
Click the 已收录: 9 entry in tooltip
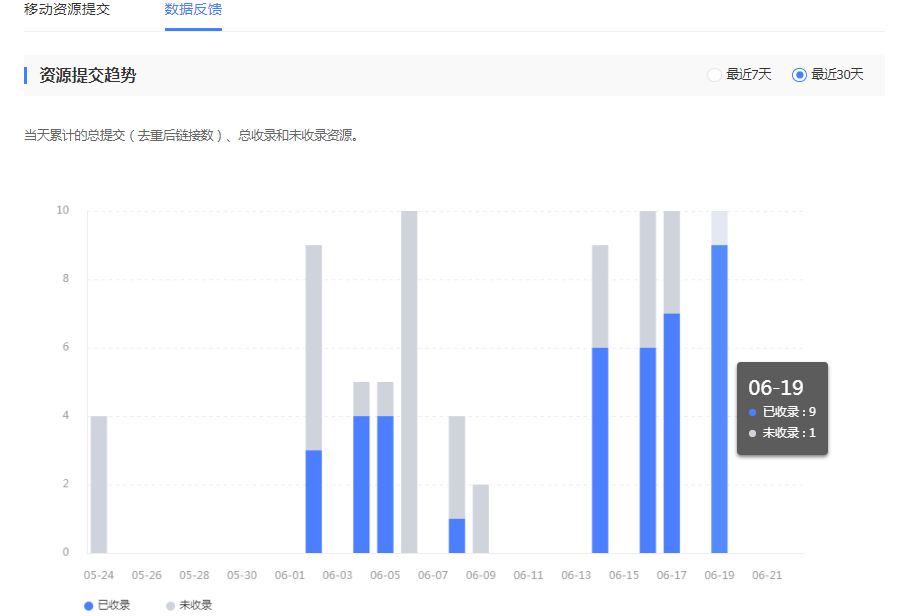tap(786, 411)
